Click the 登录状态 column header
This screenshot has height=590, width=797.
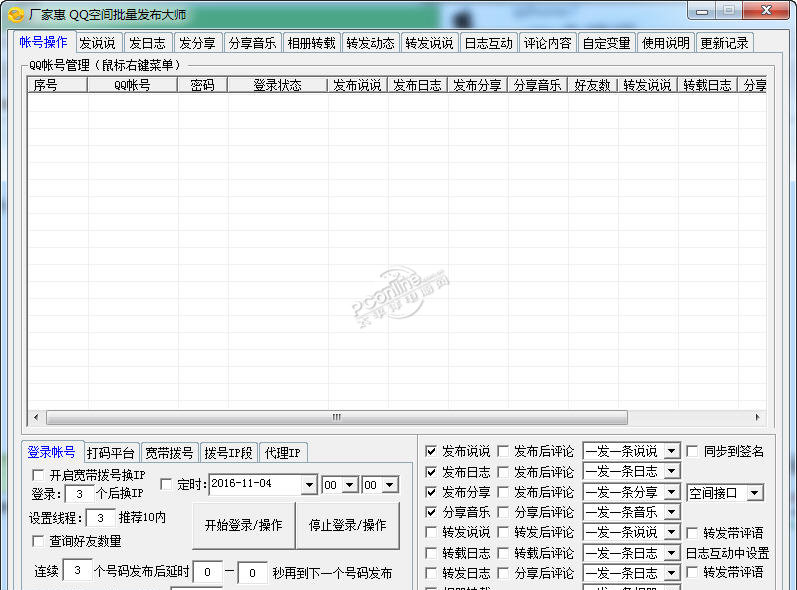(277, 85)
